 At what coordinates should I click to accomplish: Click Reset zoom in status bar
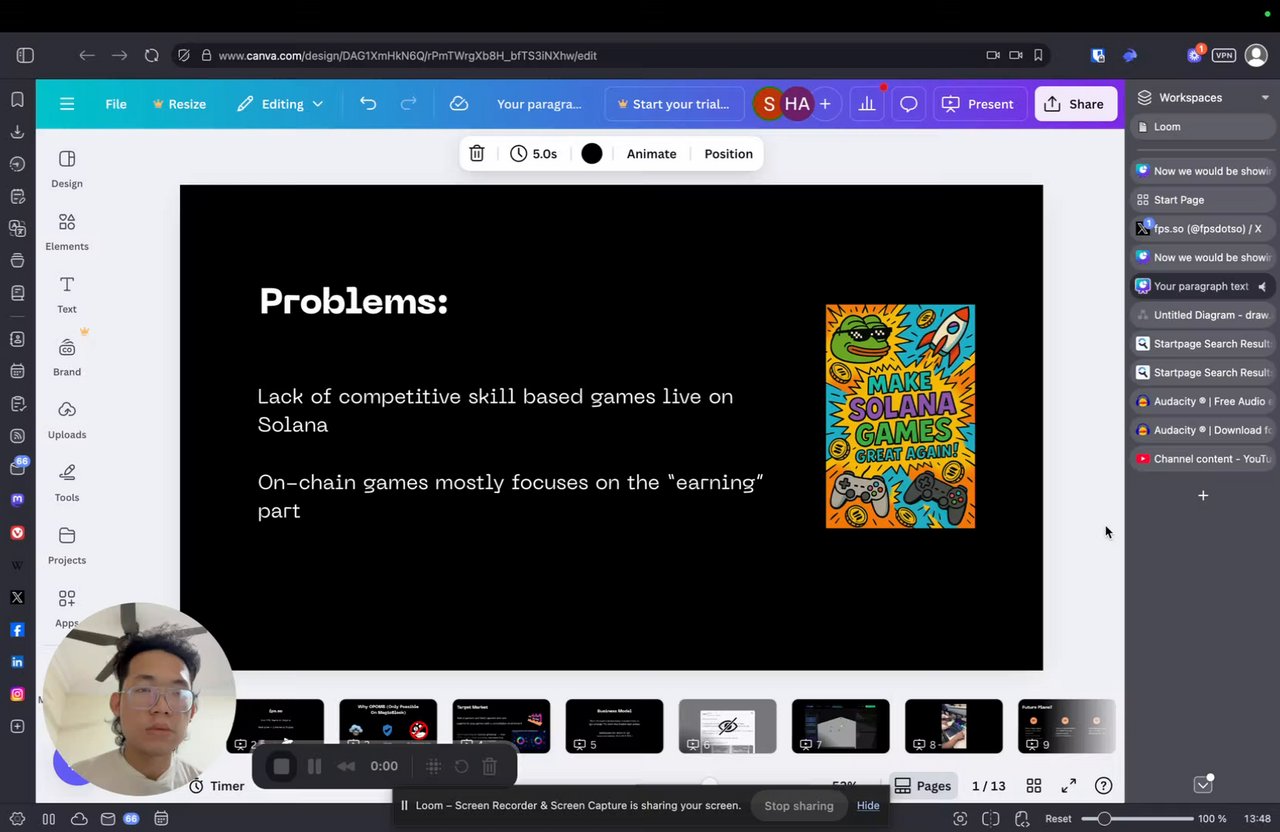(x=1058, y=819)
